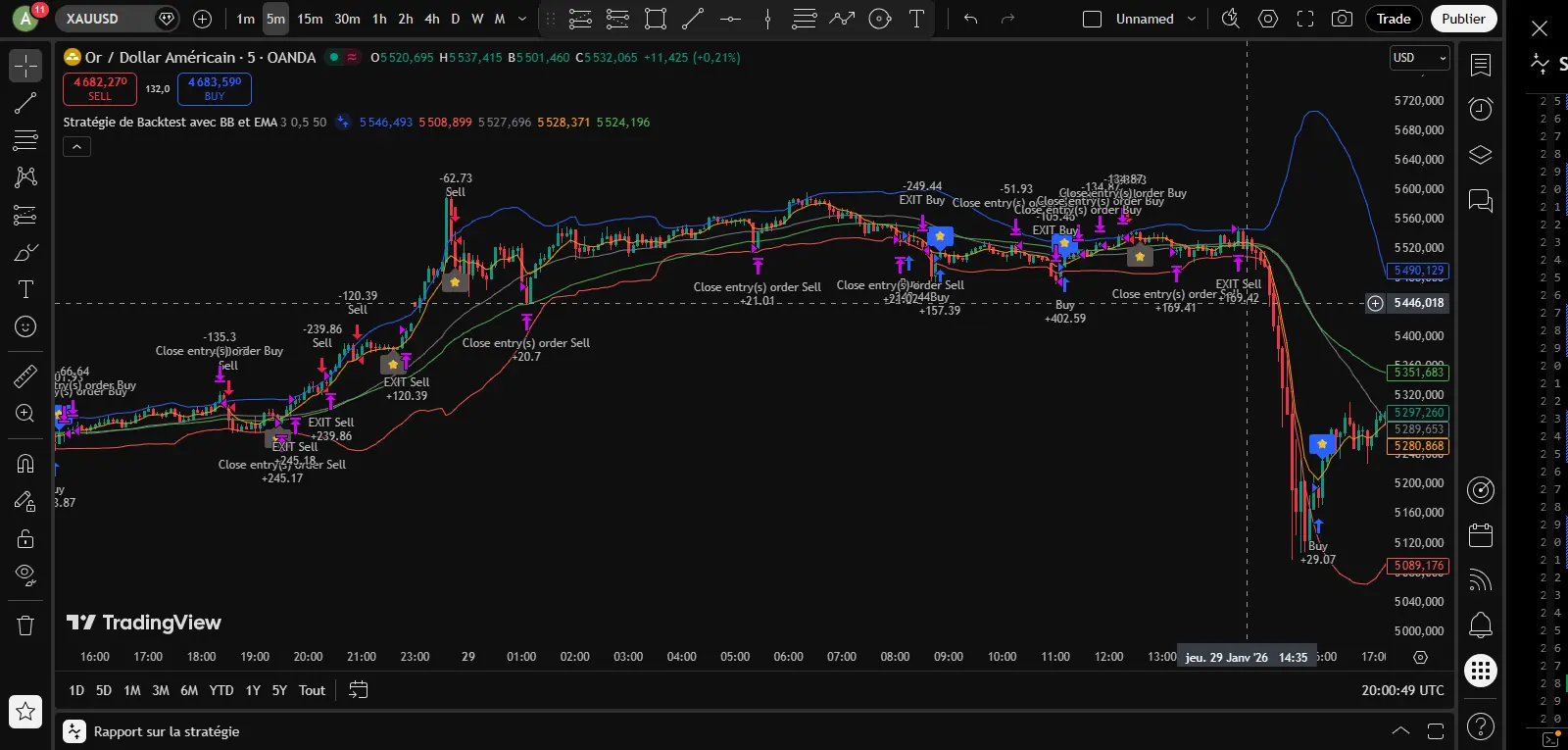This screenshot has width=1568, height=750.
Task: Enter fullscreen mode
Action: click(1305, 19)
